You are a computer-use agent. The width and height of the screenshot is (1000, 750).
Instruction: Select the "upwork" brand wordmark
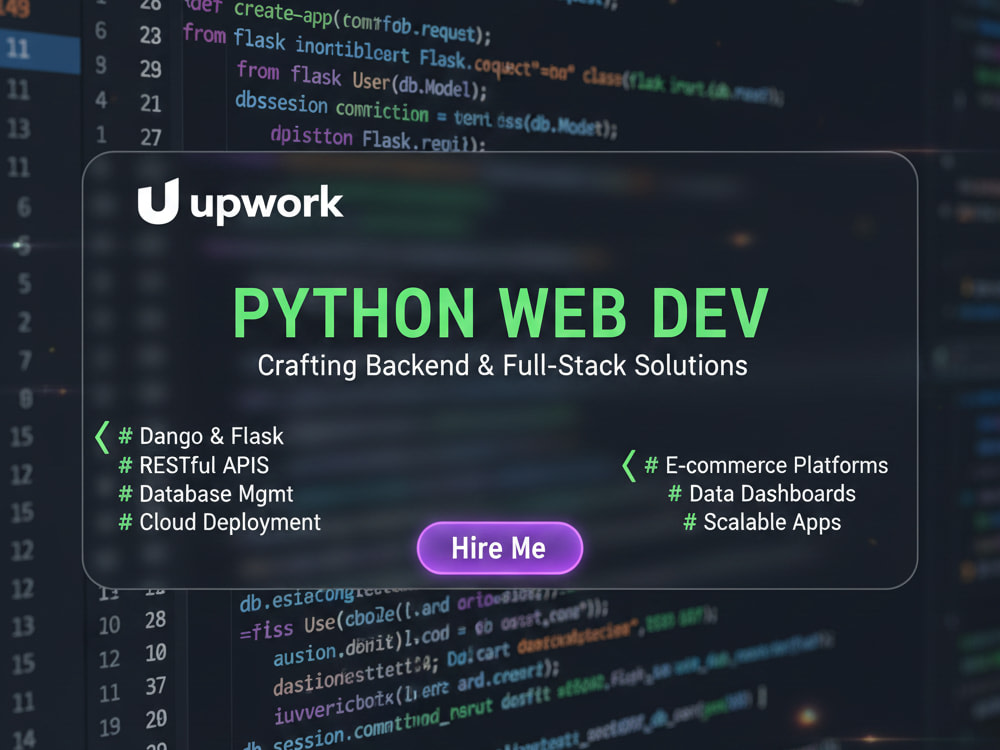click(x=267, y=204)
